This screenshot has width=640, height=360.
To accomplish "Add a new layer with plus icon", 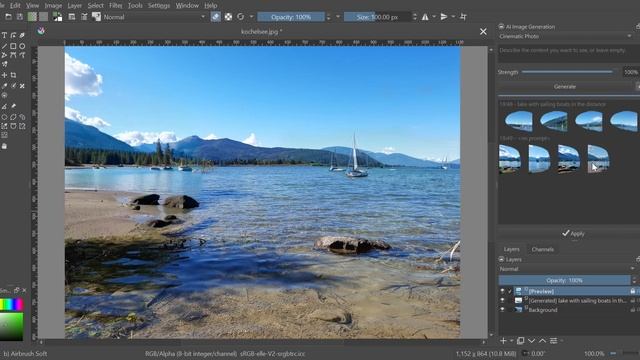I will point(503,340).
